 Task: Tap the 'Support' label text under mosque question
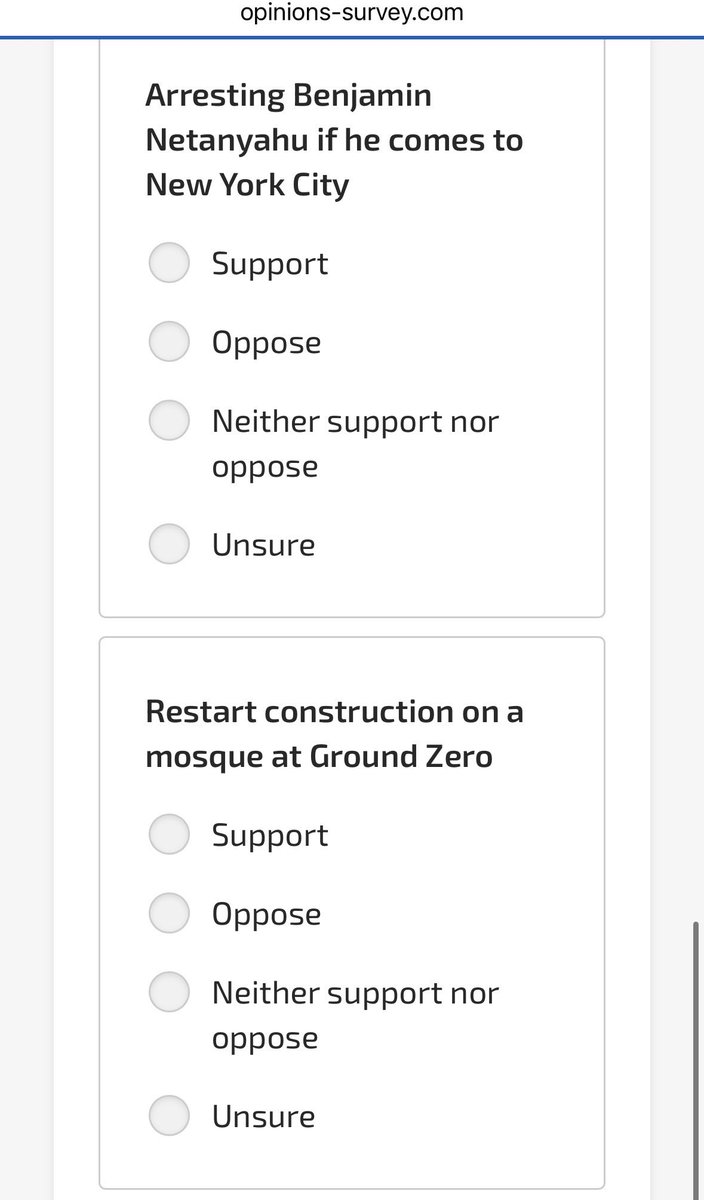[x=270, y=835]
